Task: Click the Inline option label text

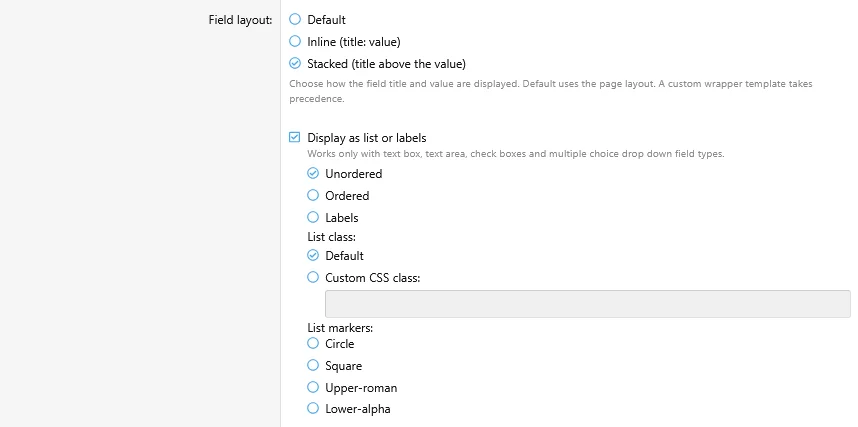Action: tap(353, 42)
